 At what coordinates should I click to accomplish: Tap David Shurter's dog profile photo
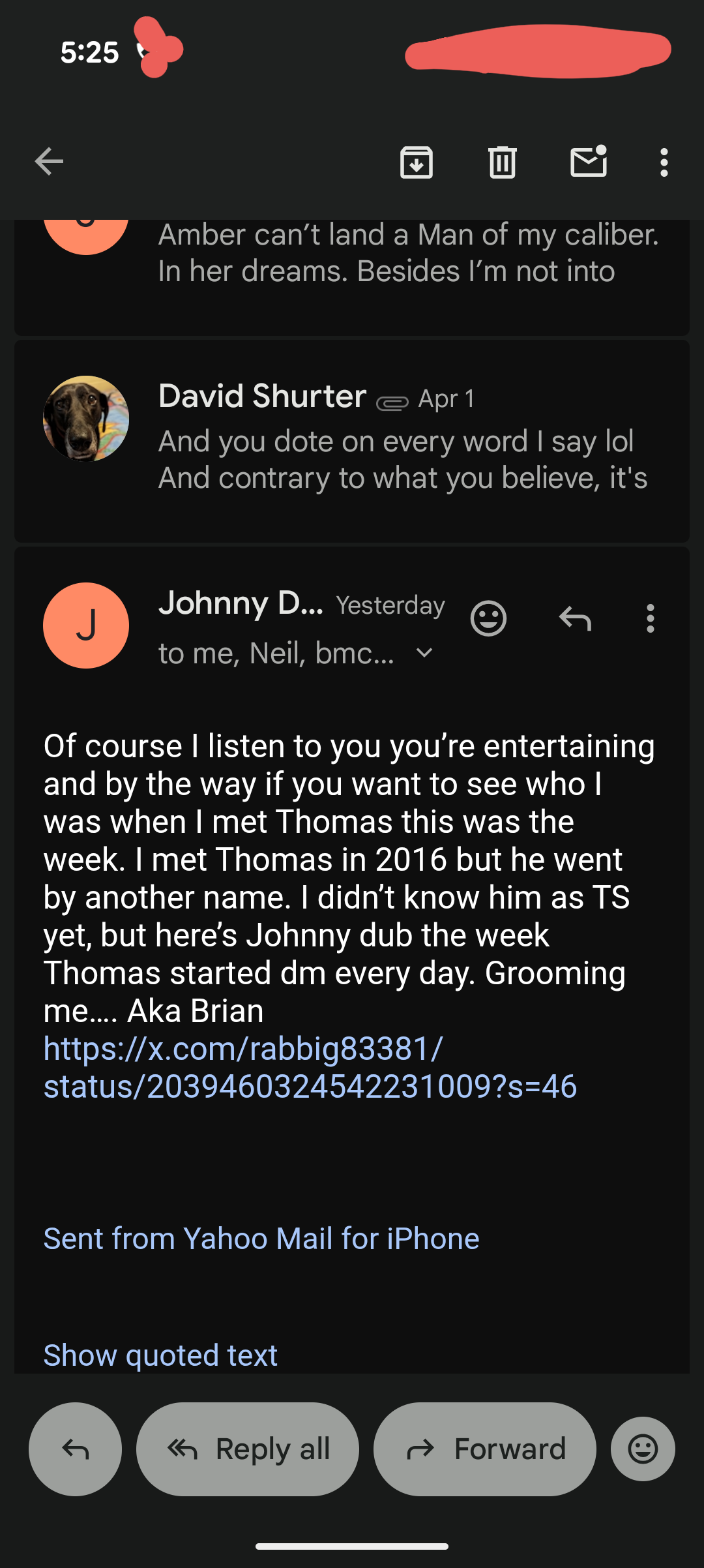tap(86, 419)
